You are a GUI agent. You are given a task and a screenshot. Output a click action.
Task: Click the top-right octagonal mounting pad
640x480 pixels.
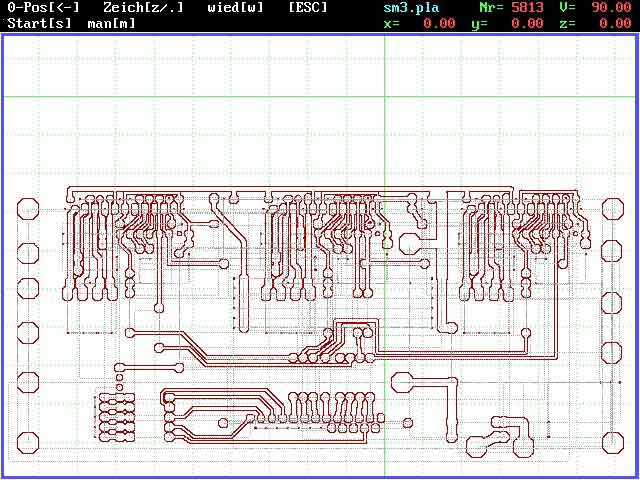(612, 209)
